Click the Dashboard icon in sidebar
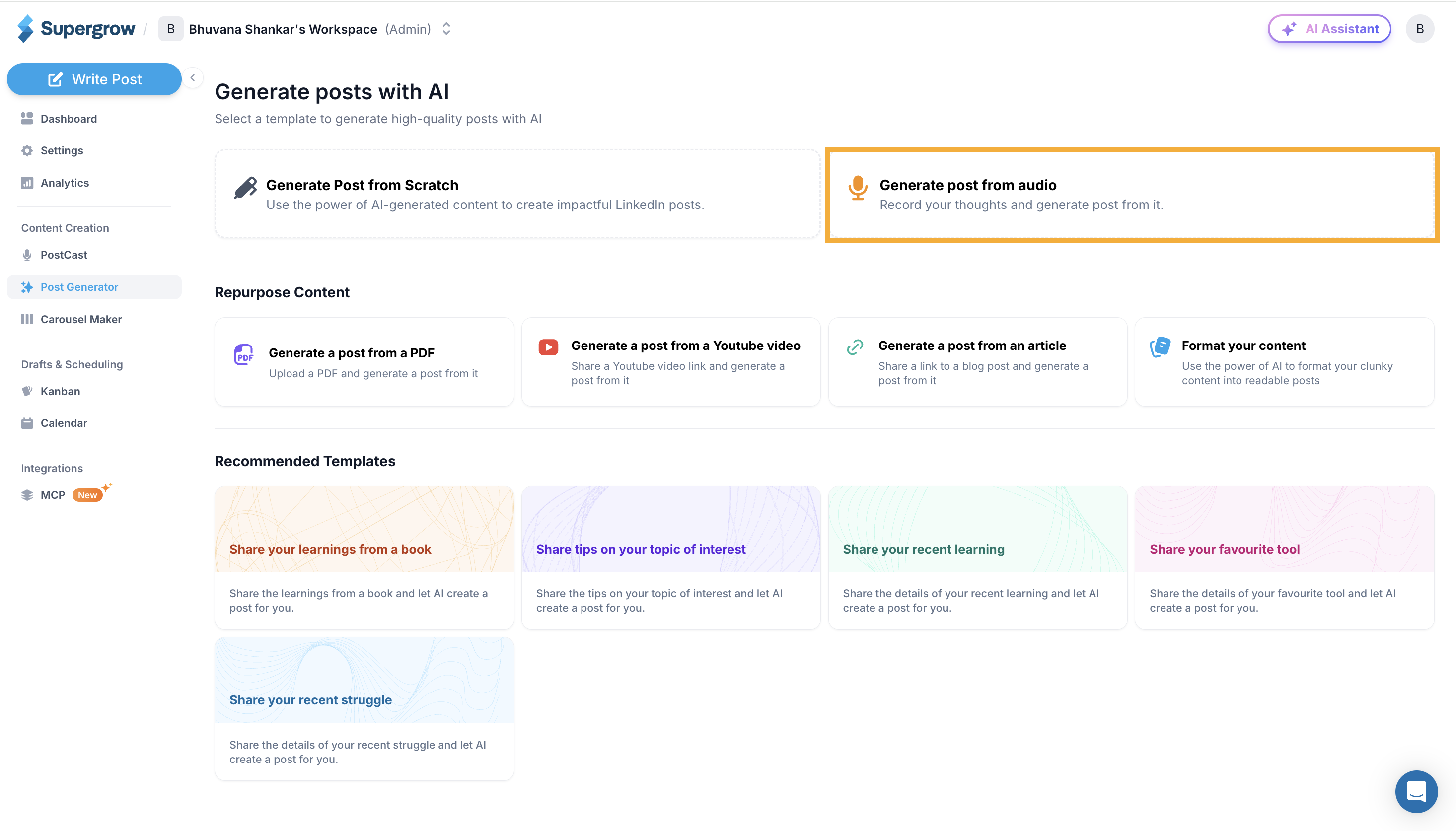Image resolution: width=1456 pixels, height=831 pixels. point(27,119)
